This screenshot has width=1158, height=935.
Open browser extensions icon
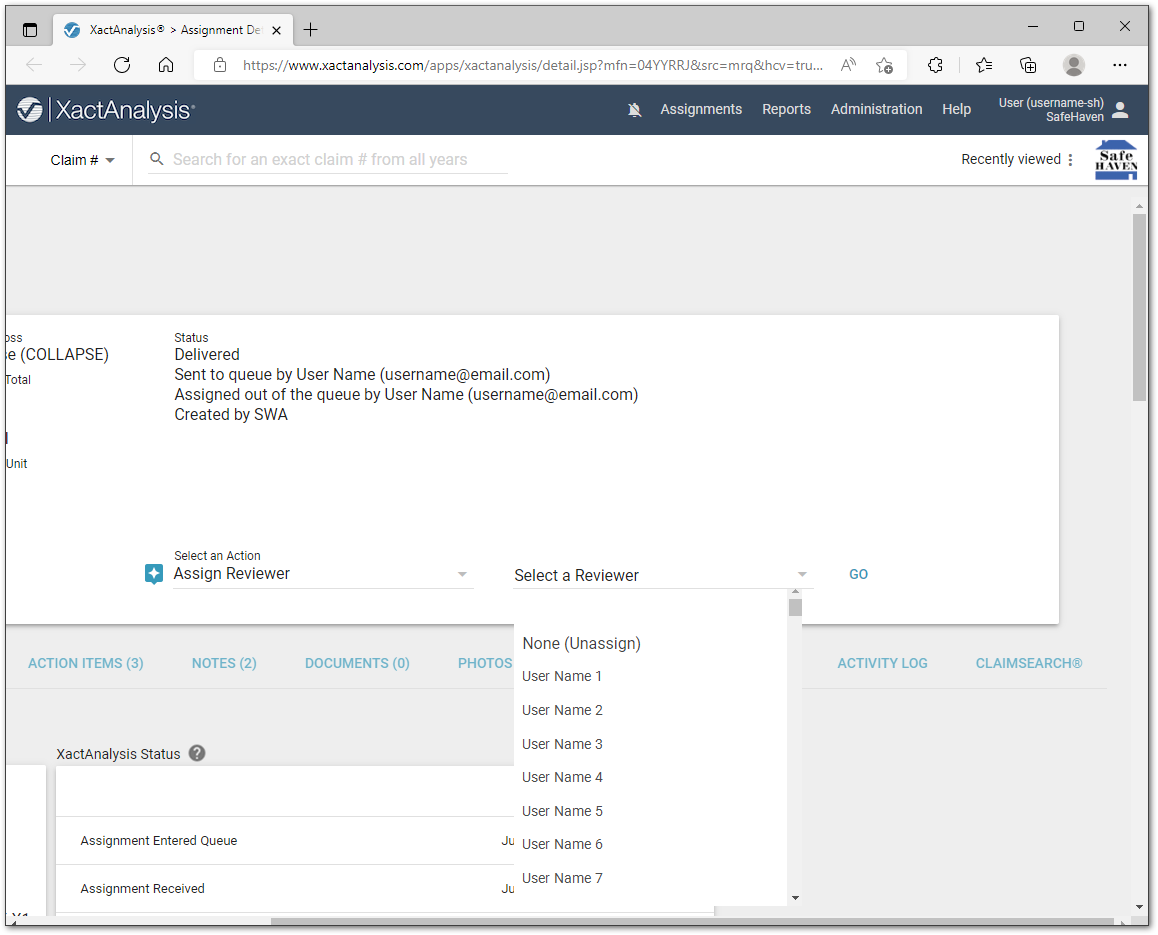coord(935,65)
